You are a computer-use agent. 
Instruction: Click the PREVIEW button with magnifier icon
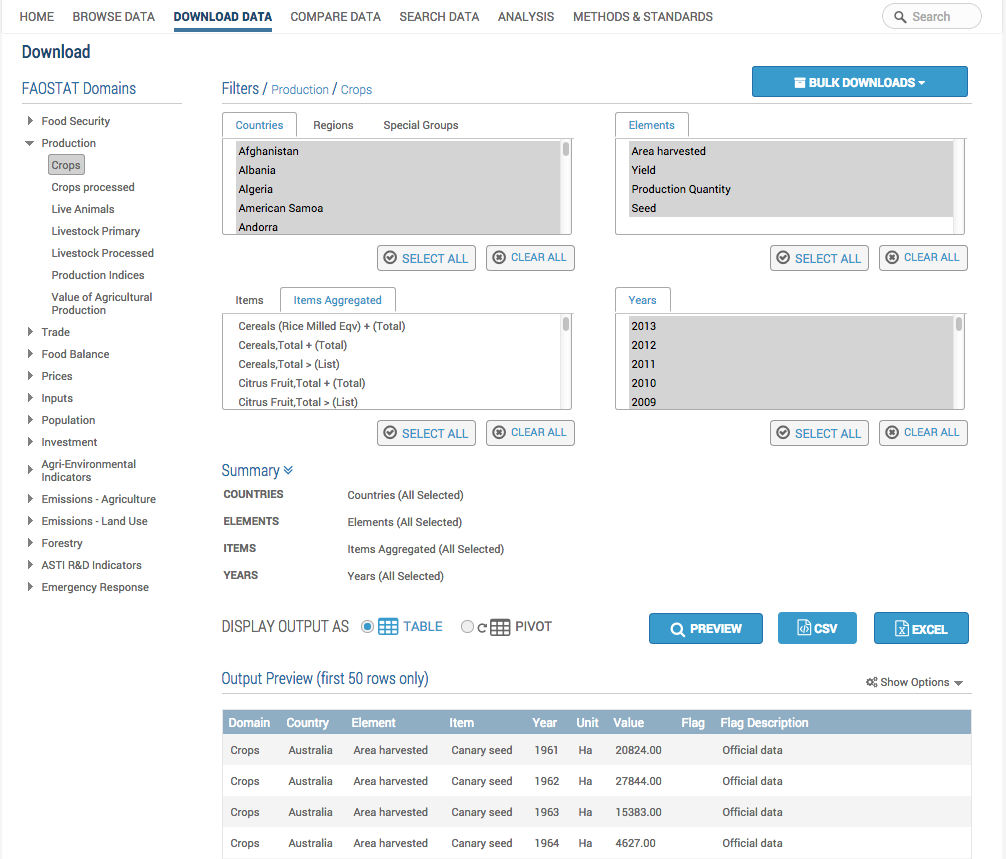point(706,628)
